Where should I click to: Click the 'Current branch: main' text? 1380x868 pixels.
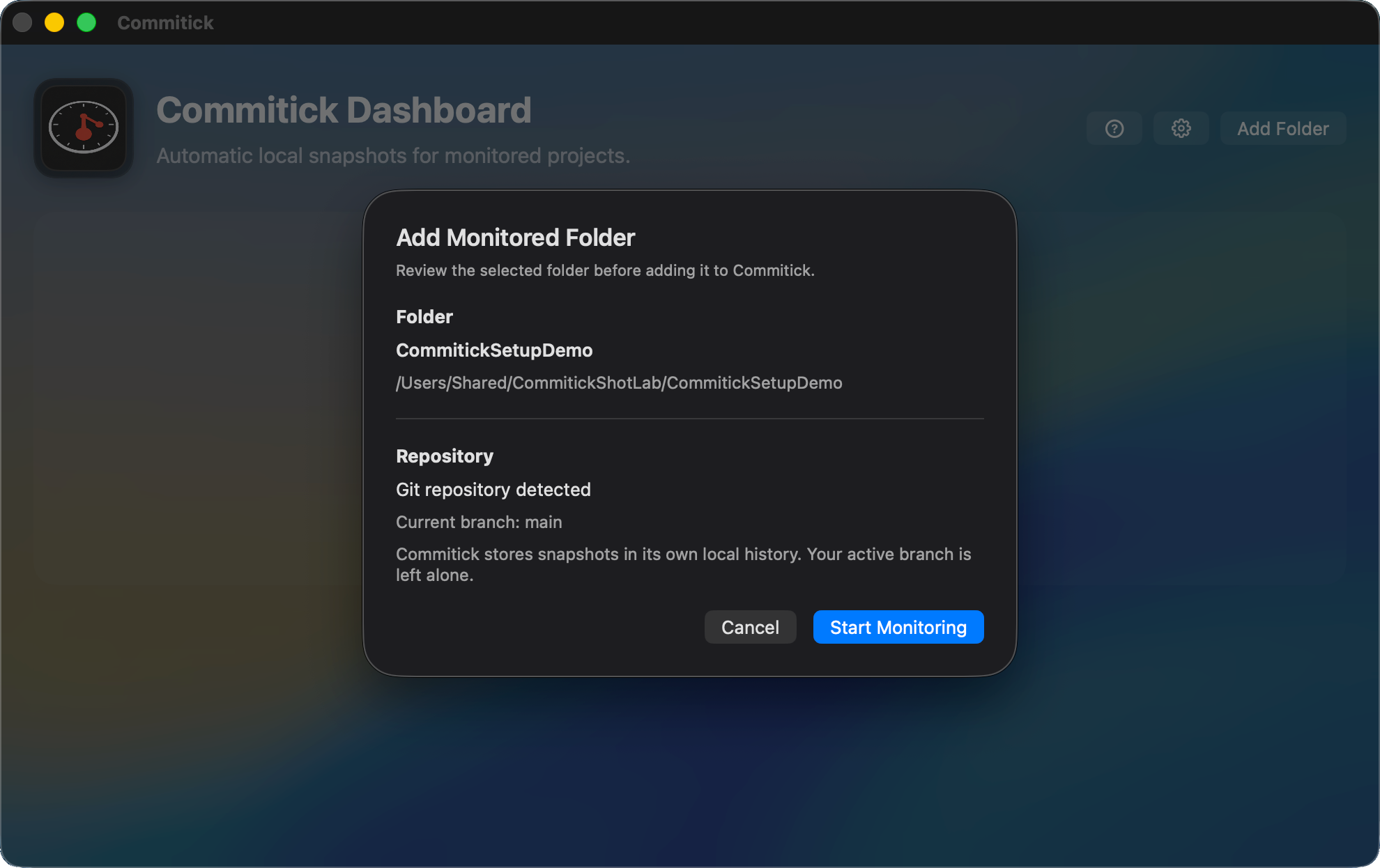tap(479, 522)
